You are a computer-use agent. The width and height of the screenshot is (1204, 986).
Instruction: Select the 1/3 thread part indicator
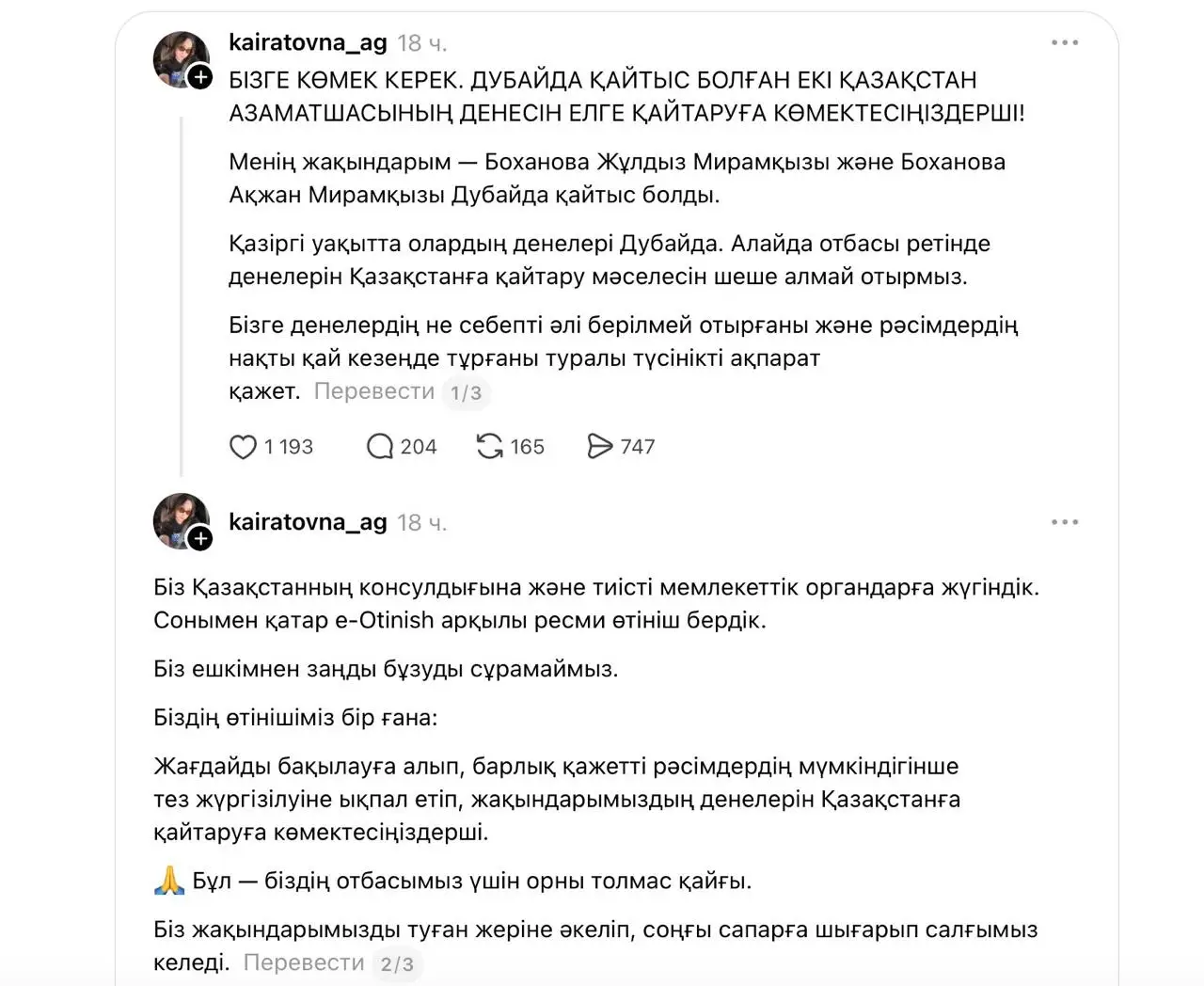click(x=466, y=392)
